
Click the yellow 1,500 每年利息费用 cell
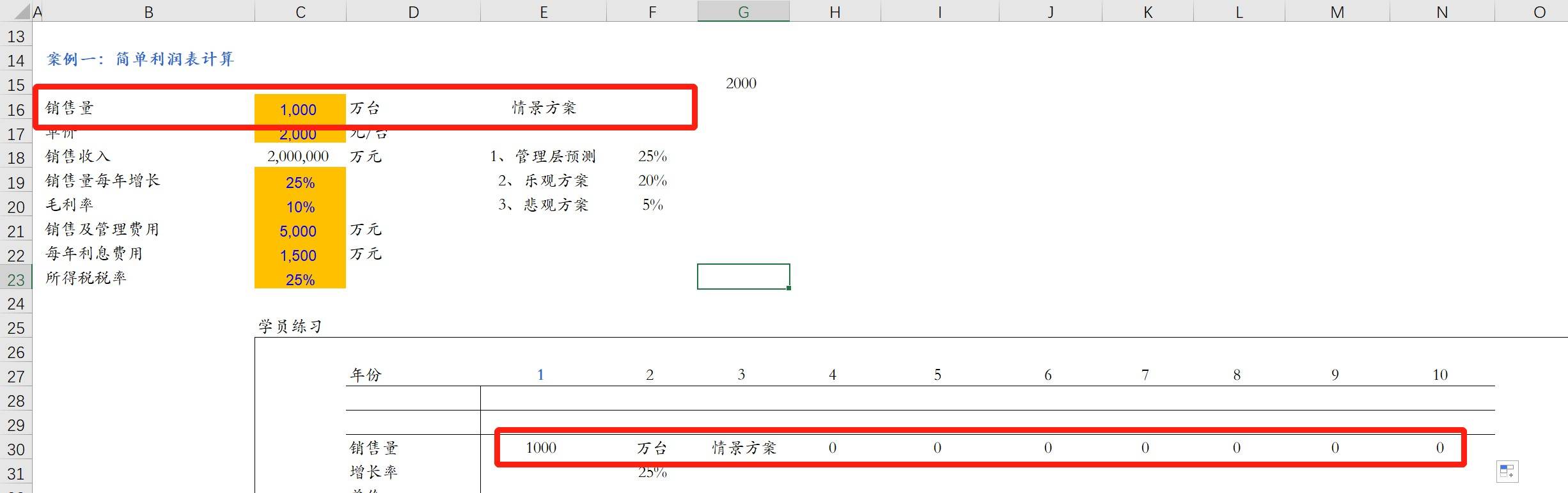(299, 256)
